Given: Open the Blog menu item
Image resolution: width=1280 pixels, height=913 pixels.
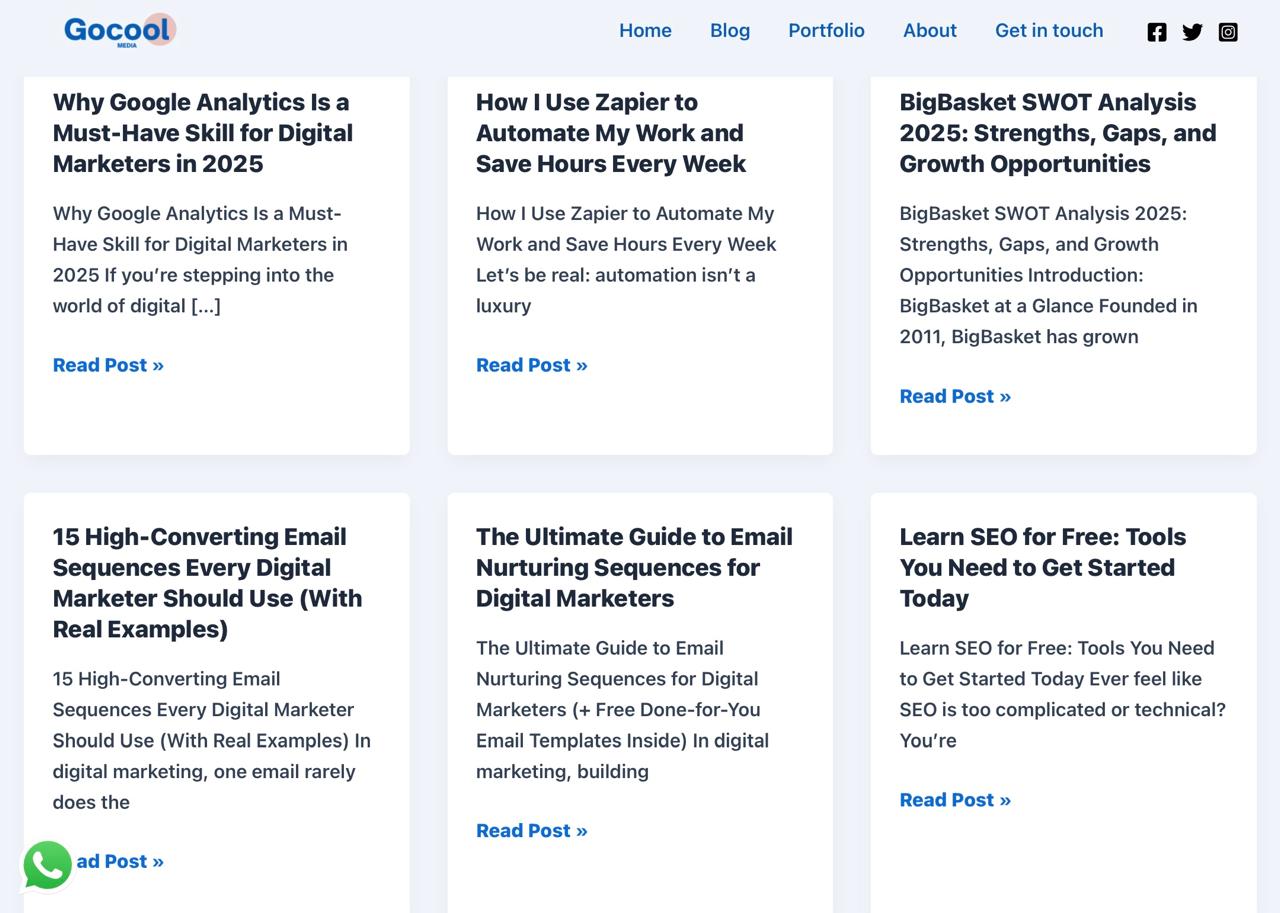Looking at the screenshot, I should tap(729, 30).
